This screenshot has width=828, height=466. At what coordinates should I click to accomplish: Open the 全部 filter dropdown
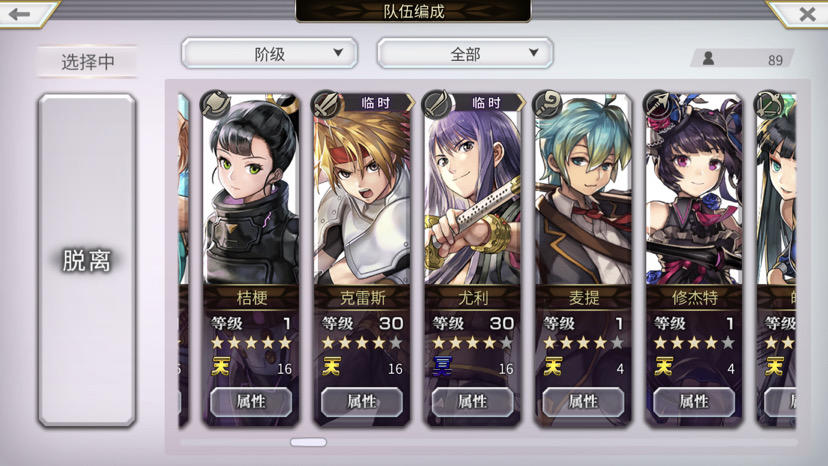(465, 53)
